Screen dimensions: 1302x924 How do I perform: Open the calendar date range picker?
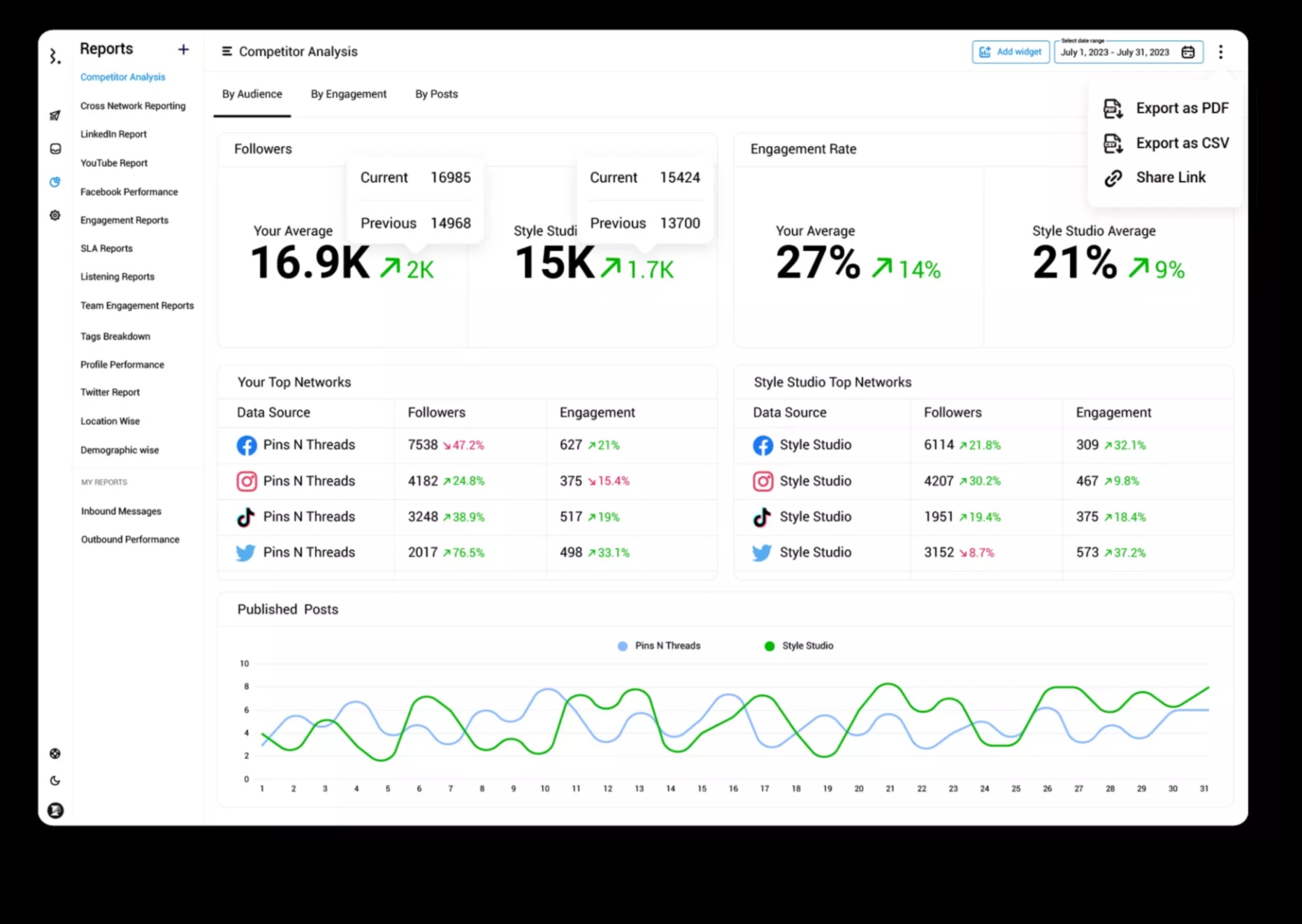pos(1187,52)
